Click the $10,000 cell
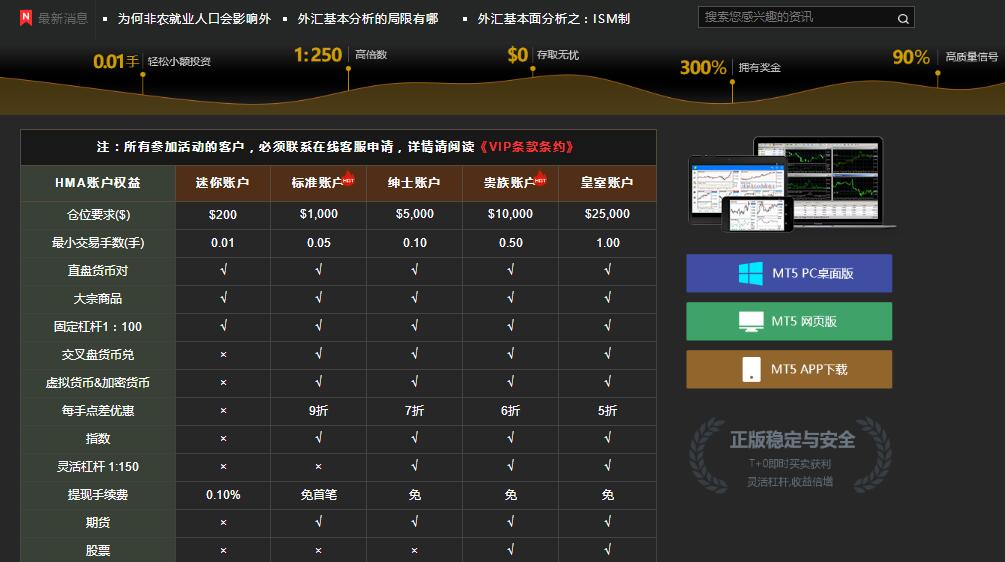This screenshot has height=562, width=1005. [511, 215]
